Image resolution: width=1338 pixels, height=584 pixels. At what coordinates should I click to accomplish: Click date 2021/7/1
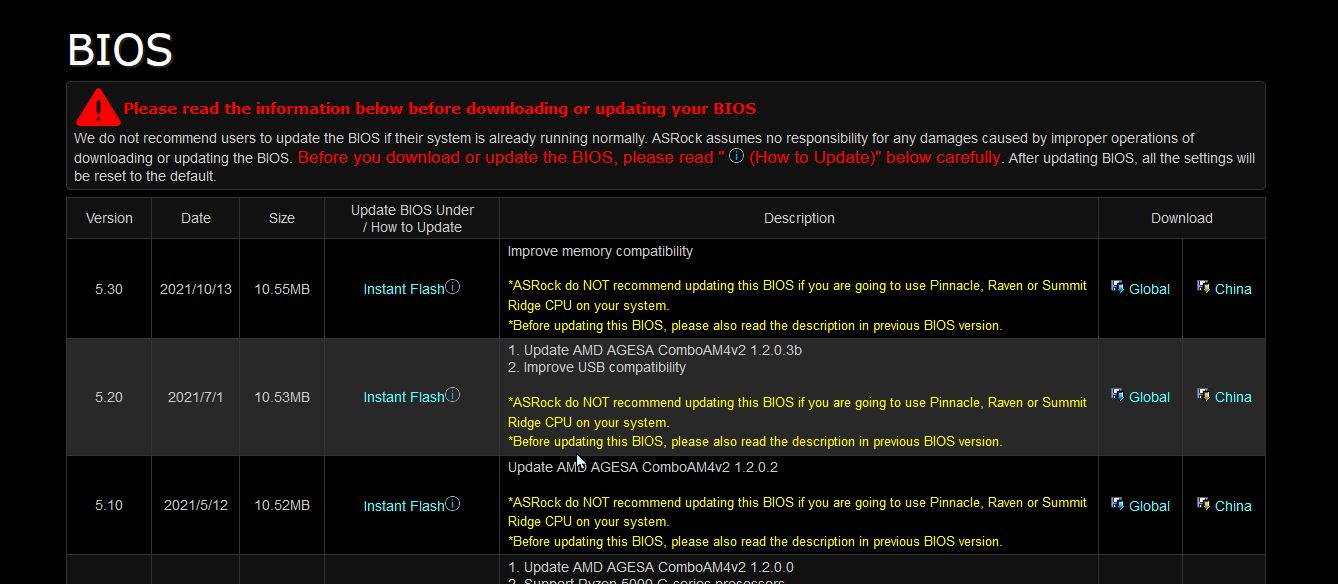click(x=196, y=397)
